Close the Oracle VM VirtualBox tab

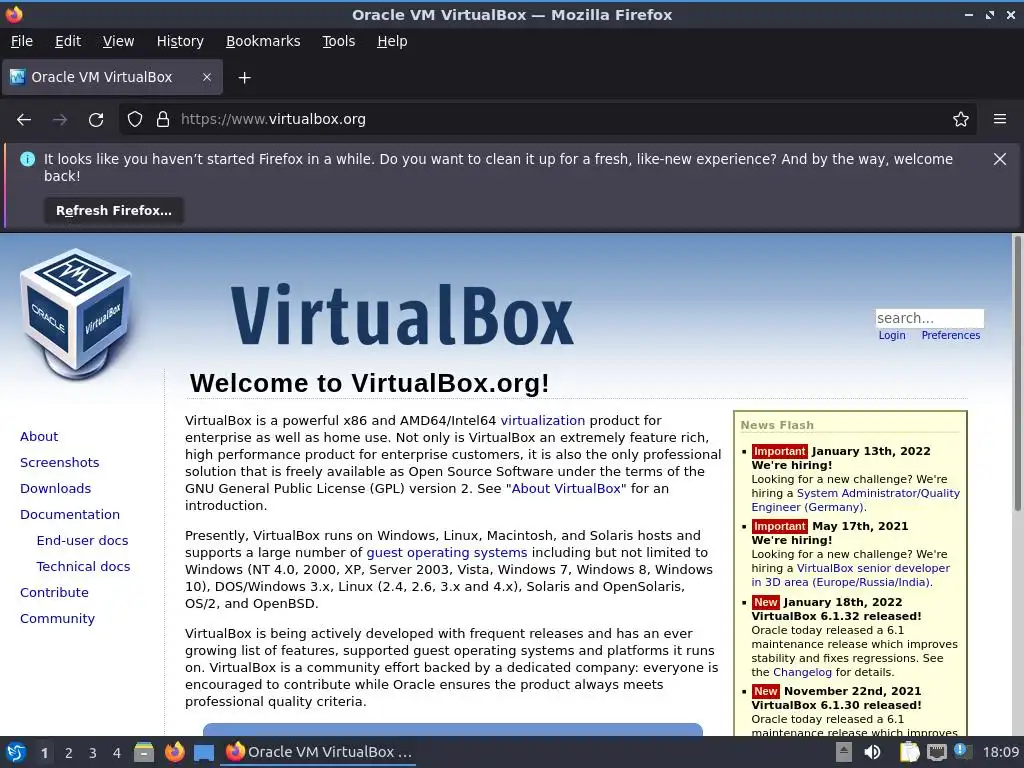click(x=206, y=77)
